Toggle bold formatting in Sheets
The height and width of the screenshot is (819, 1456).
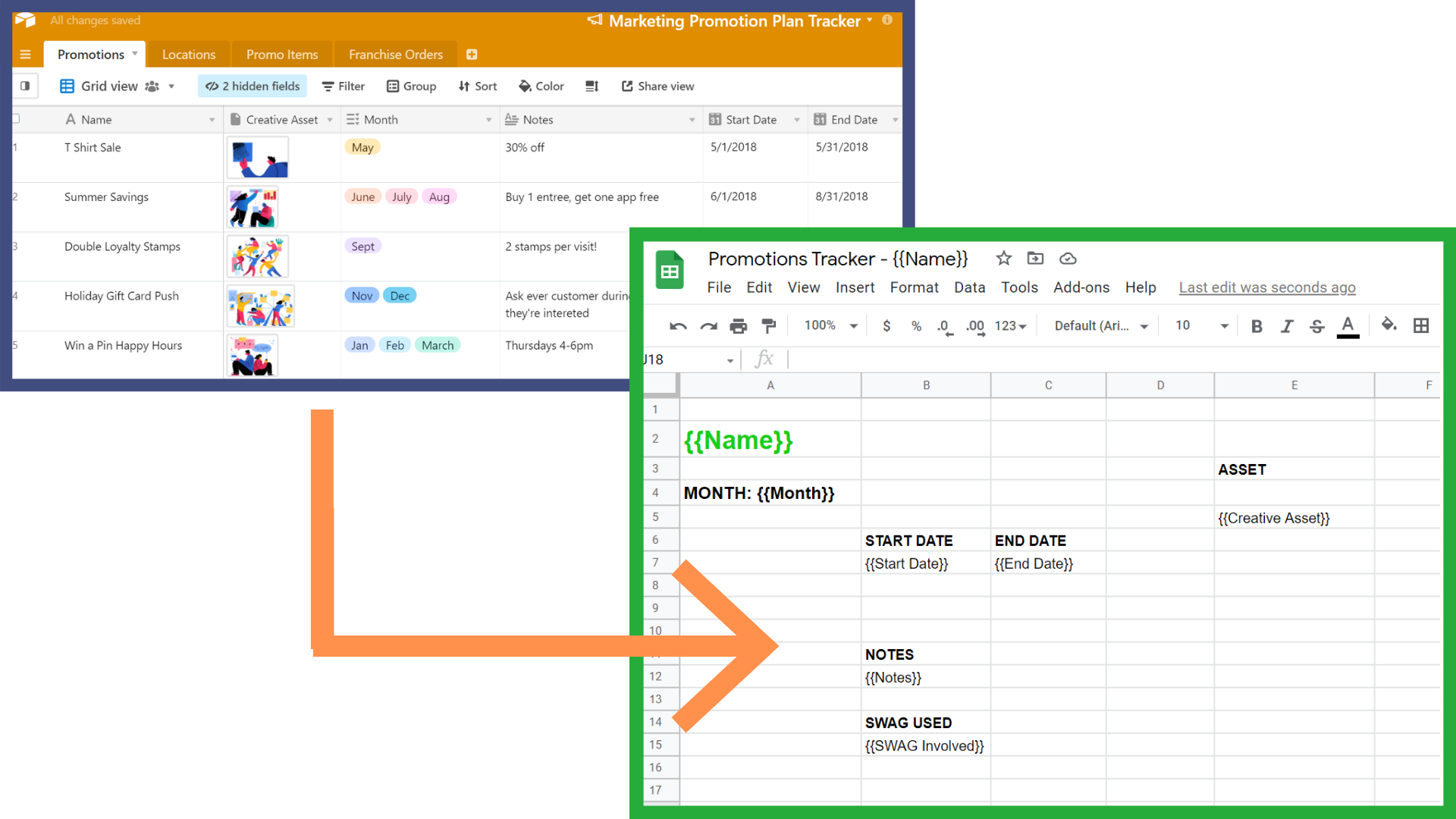(1257, 325)
